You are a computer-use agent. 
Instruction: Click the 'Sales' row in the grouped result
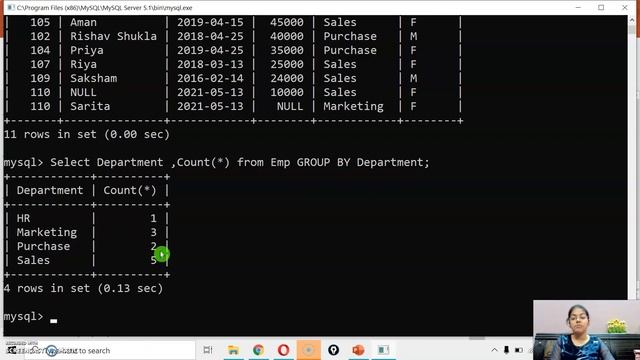pyautogui.click(x=87, y=260)
